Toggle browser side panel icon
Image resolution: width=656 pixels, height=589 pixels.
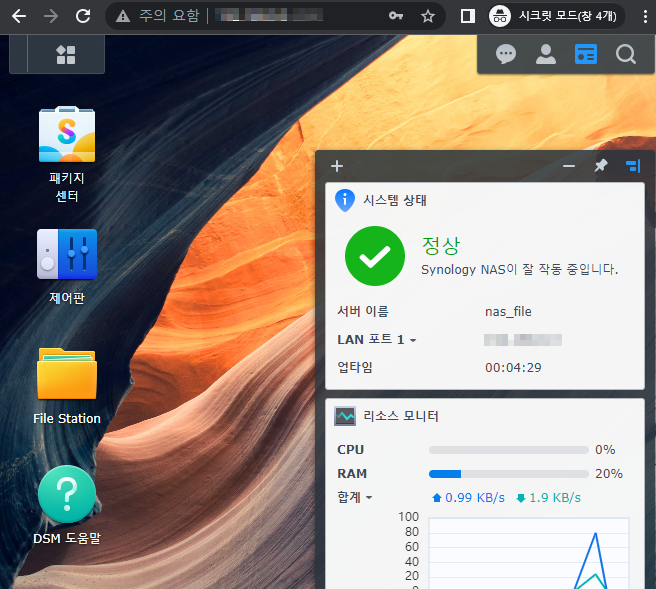pyautogui.click(x=468, y=16)
